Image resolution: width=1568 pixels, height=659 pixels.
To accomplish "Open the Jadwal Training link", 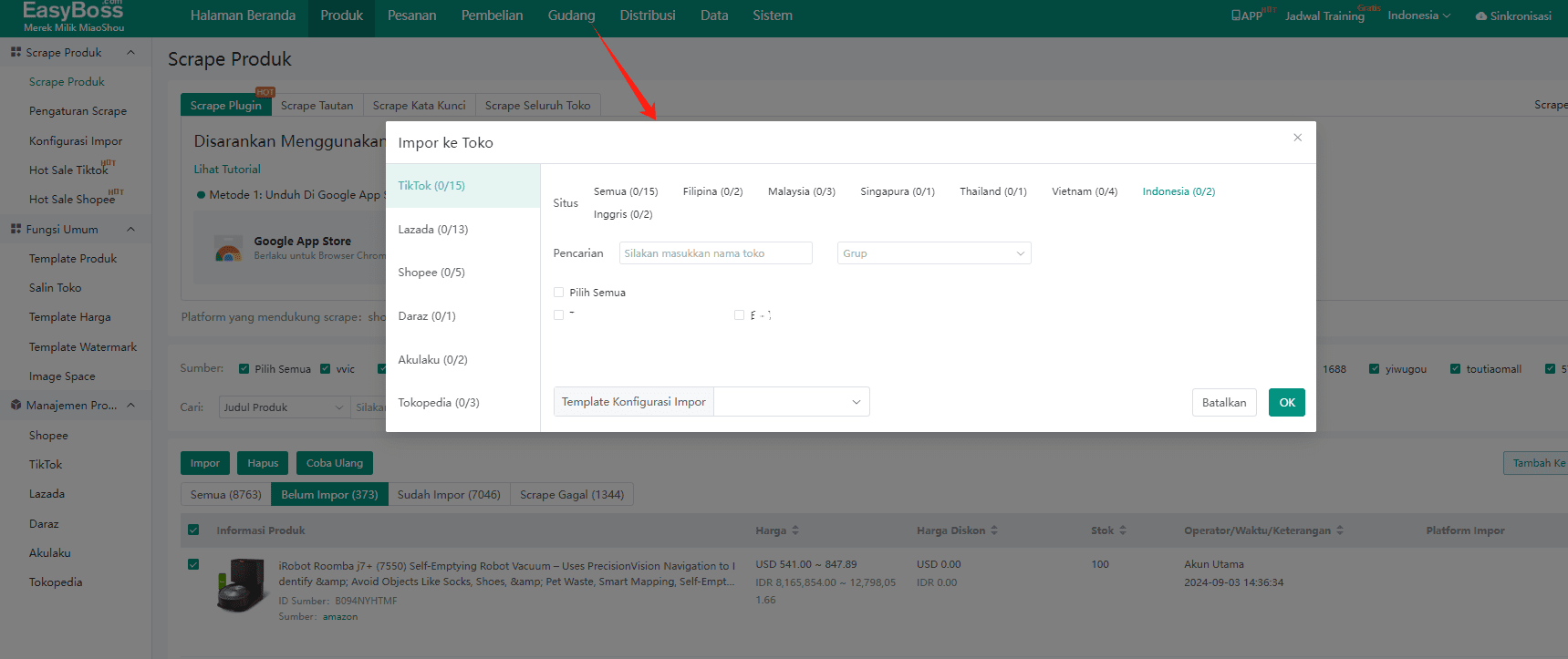I will [x=1324, y=16].
